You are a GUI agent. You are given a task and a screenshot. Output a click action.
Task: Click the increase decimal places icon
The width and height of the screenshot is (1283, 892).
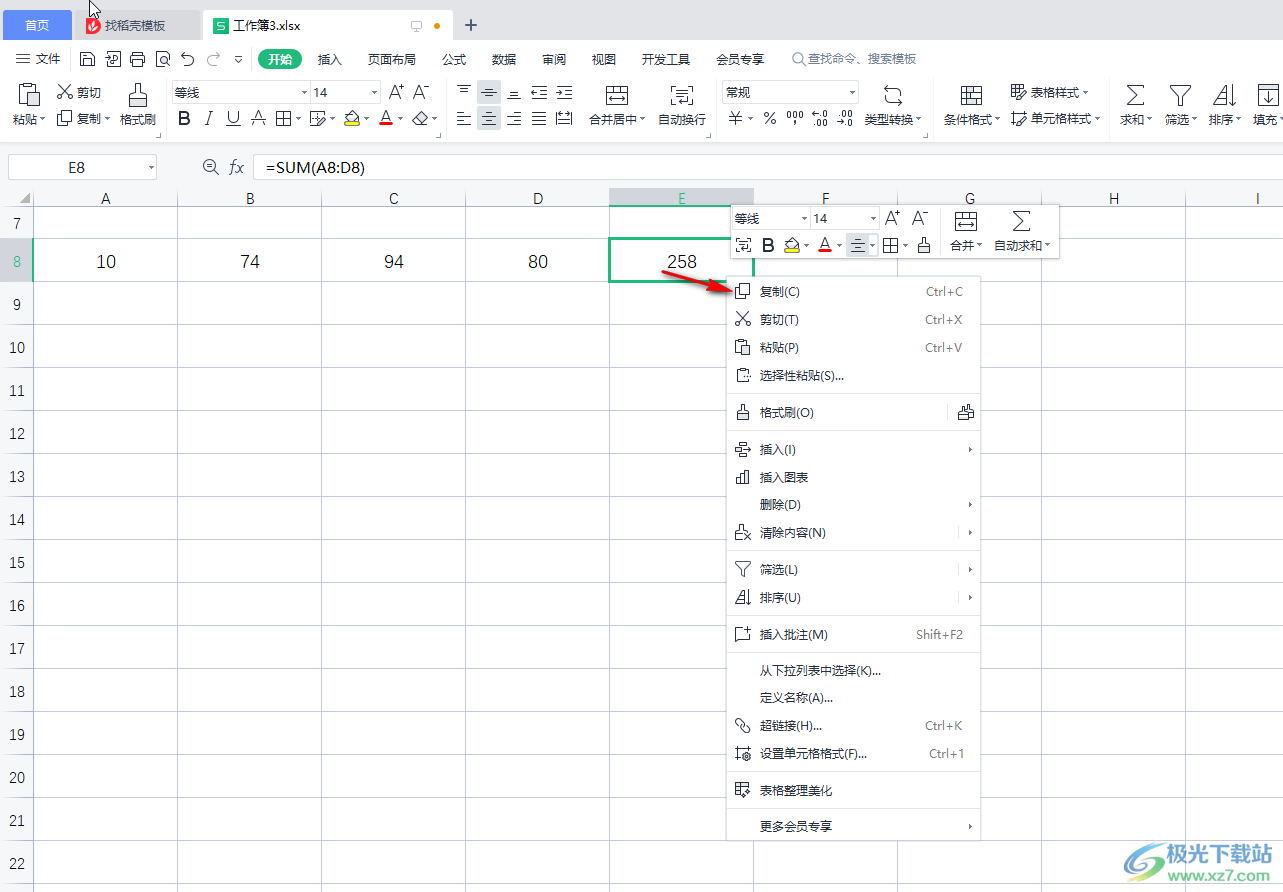coord(820,119)
